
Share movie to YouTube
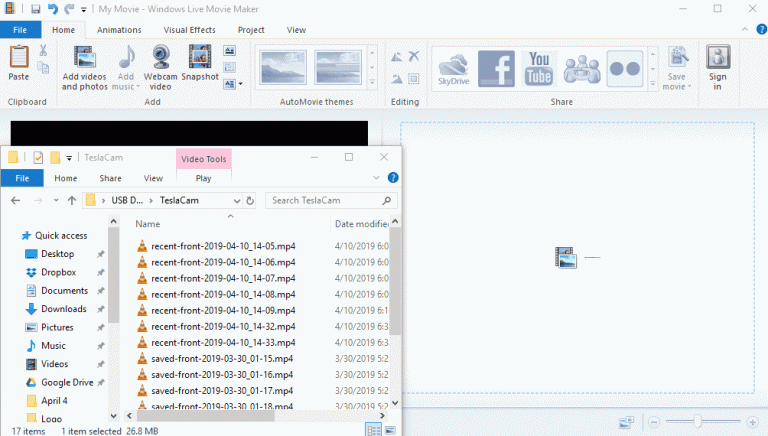pyautogui.click(x=539, y=69)
